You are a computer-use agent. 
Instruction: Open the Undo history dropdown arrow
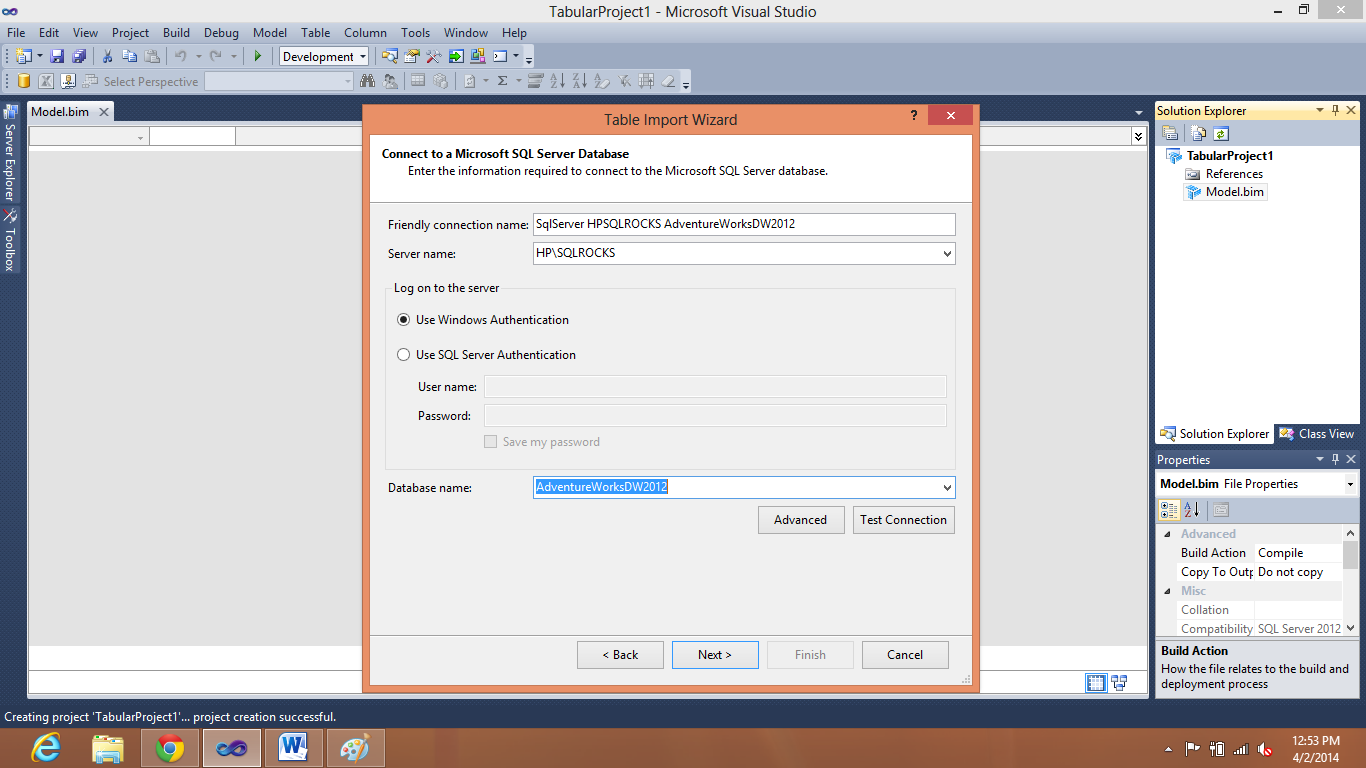tap(199, 56)
